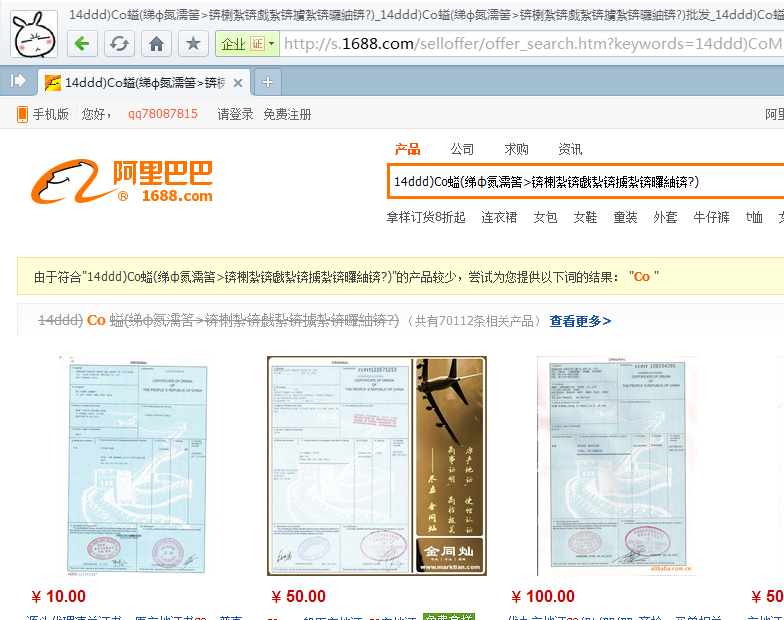Open the 外套 hot keyword link
Screen dimensions: 784x620
click(665, 217)
